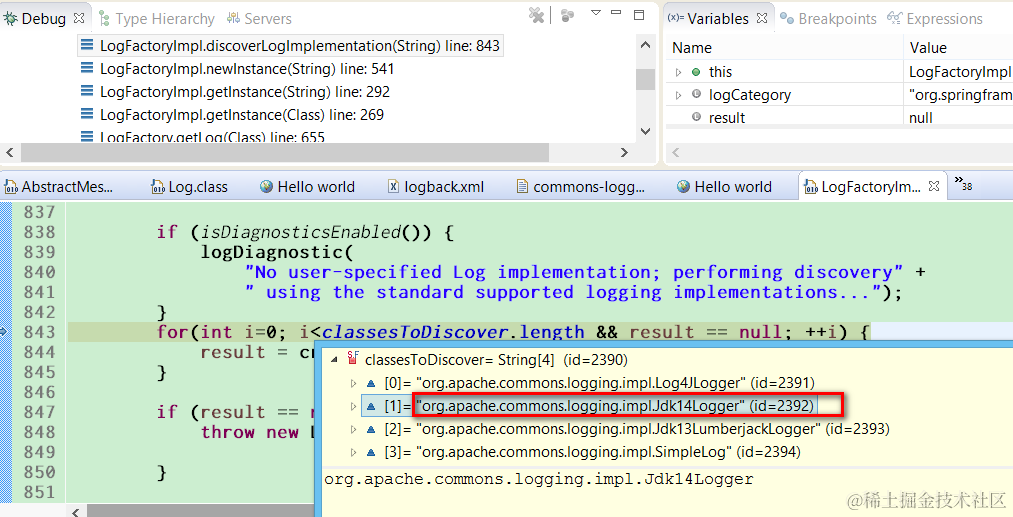Screen dimensions: 1013x517
Task: Select the [1] Jdk14Logger entry row
Action: 589,406
